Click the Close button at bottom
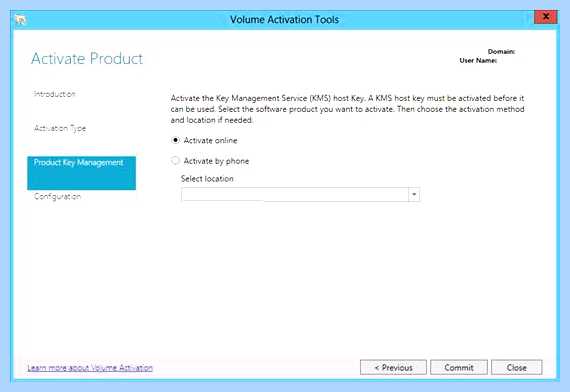Viewport: 570px width, 392px height. (x=517, y=367)
